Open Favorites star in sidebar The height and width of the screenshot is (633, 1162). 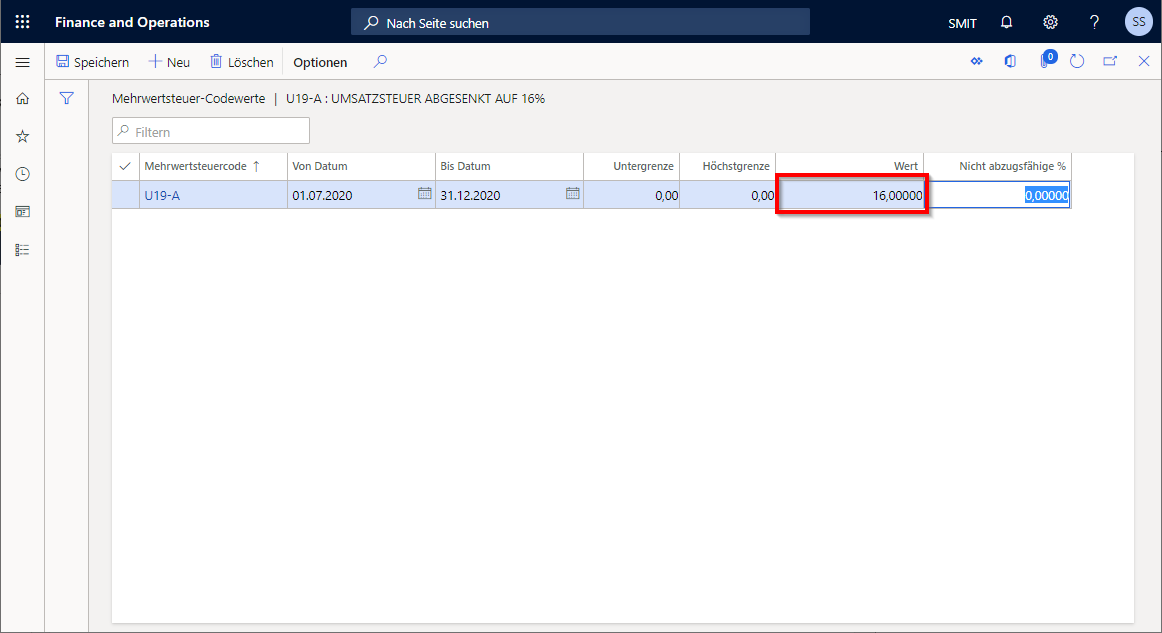[x=22, y=136]
